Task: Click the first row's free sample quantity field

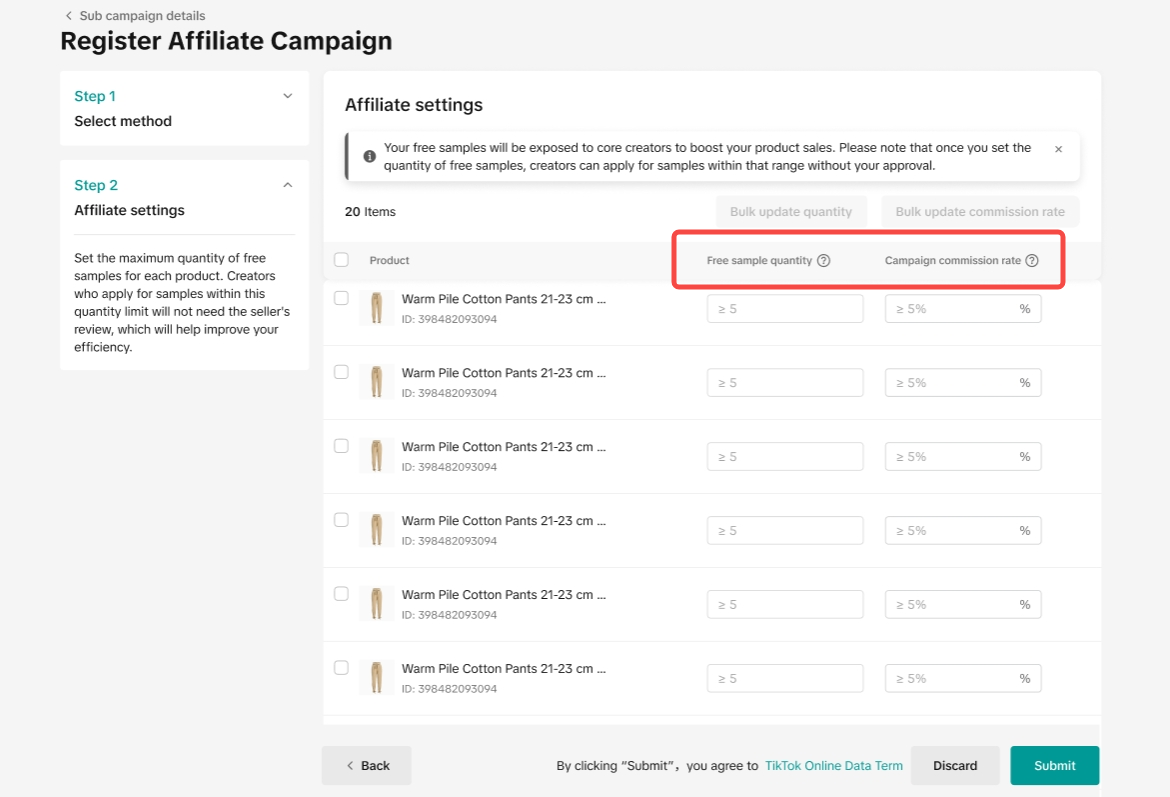Action: click(x=784, y=309)
